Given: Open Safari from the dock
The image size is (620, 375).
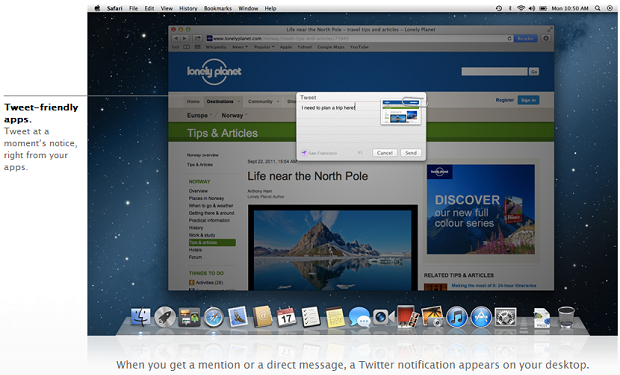Looking at the screenshot, I should tap(214, 317).
